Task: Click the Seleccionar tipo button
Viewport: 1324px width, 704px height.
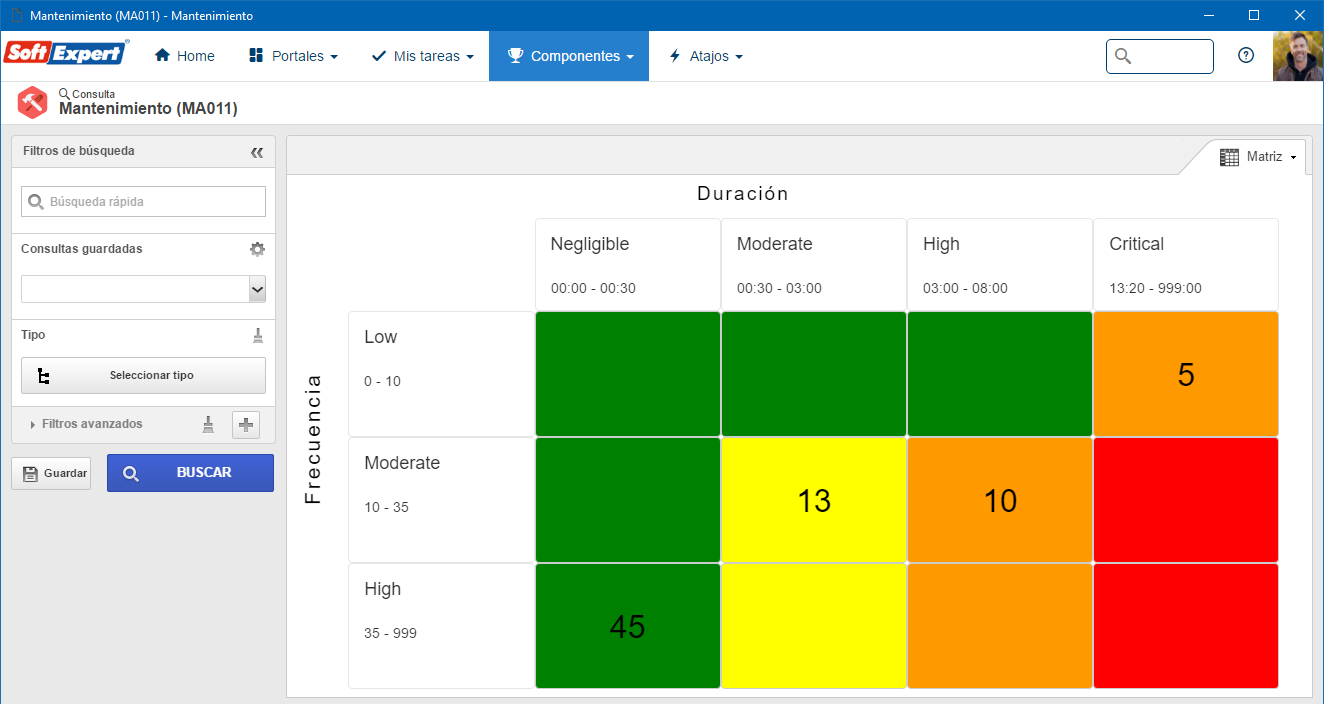Action: pos(143,376)
